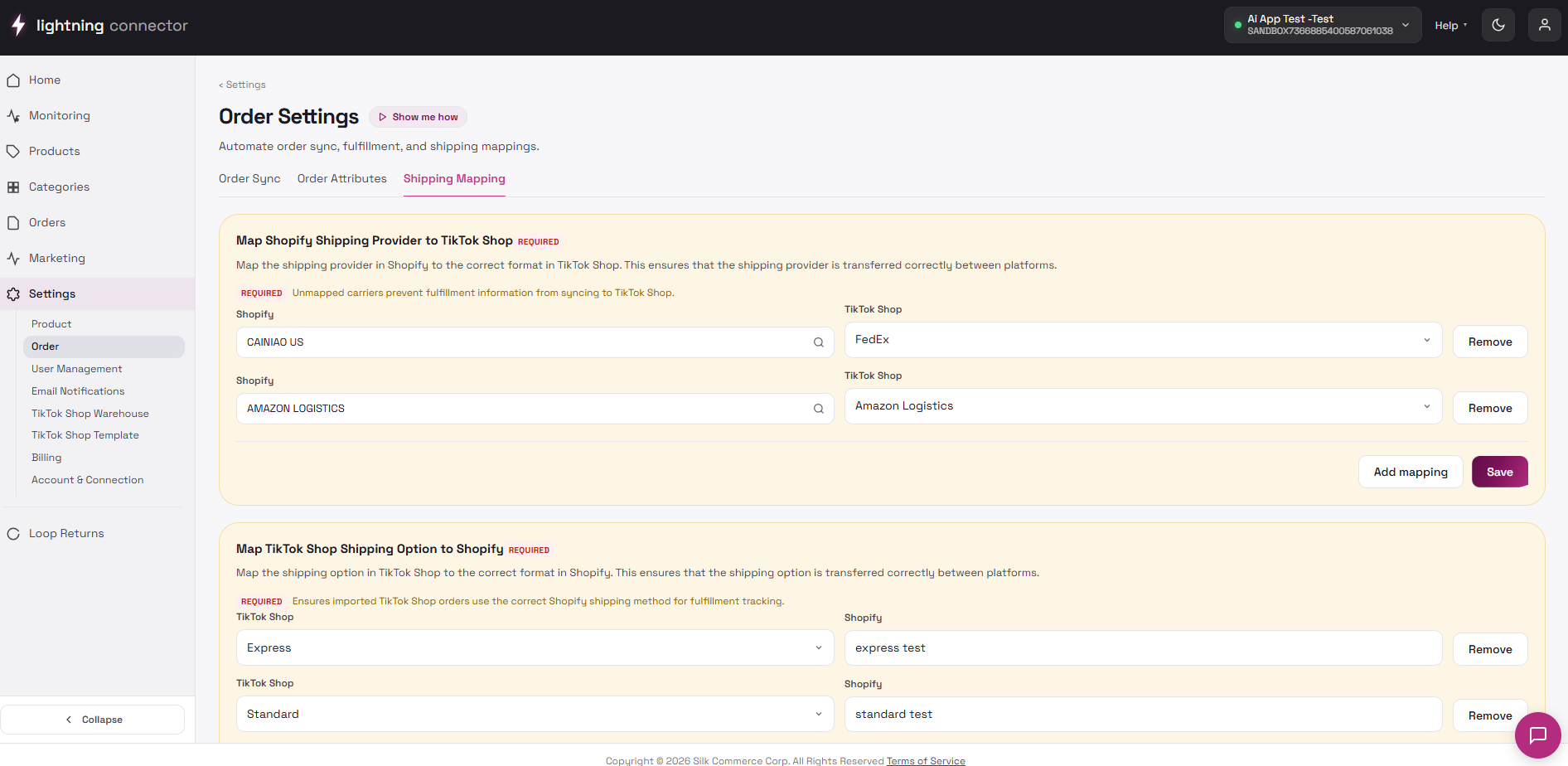Click the Orders document icon
The height and width of the screenshot is (766, 1568).
[13, 223]
